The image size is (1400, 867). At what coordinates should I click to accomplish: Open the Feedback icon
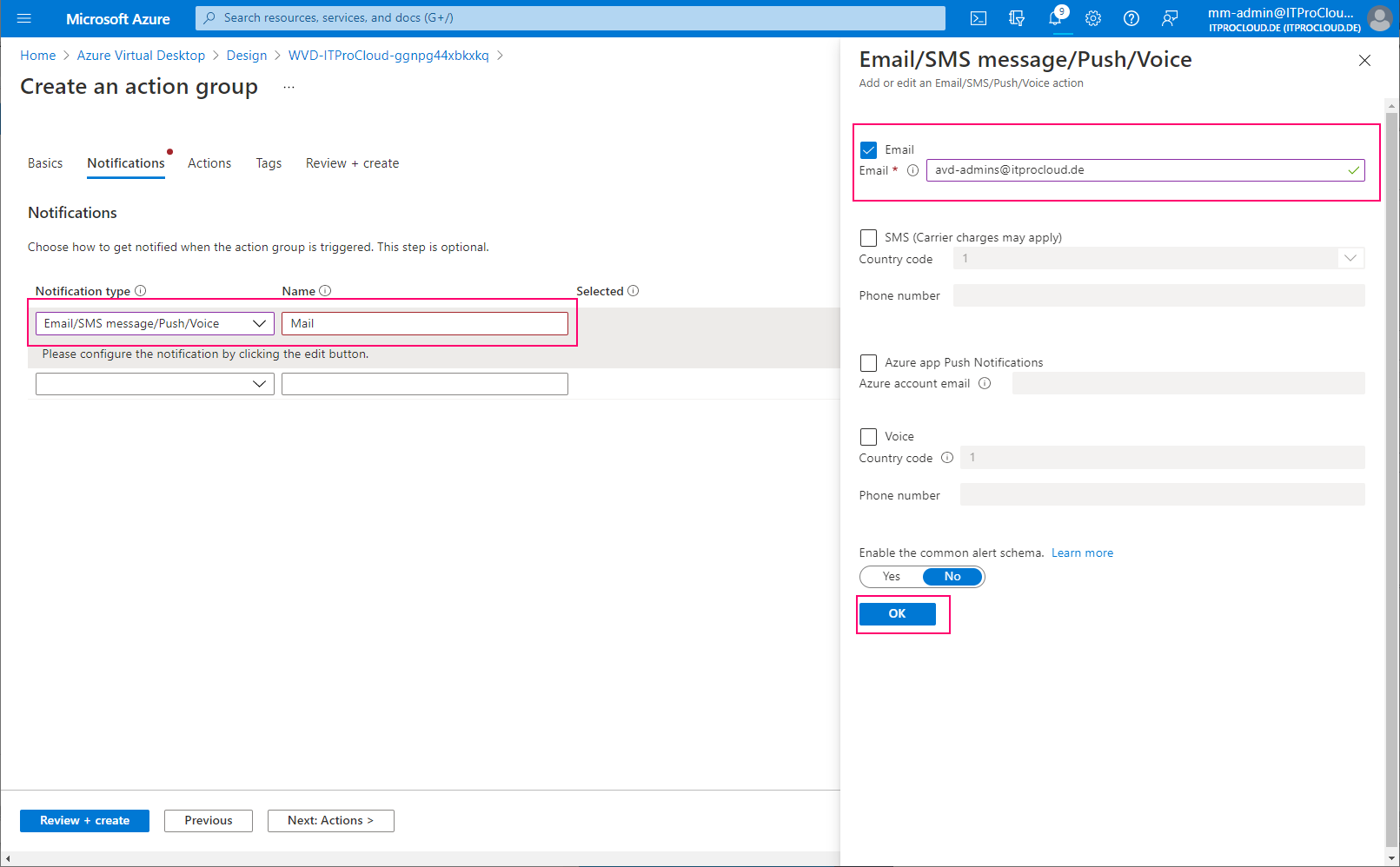click(1170, 18)
